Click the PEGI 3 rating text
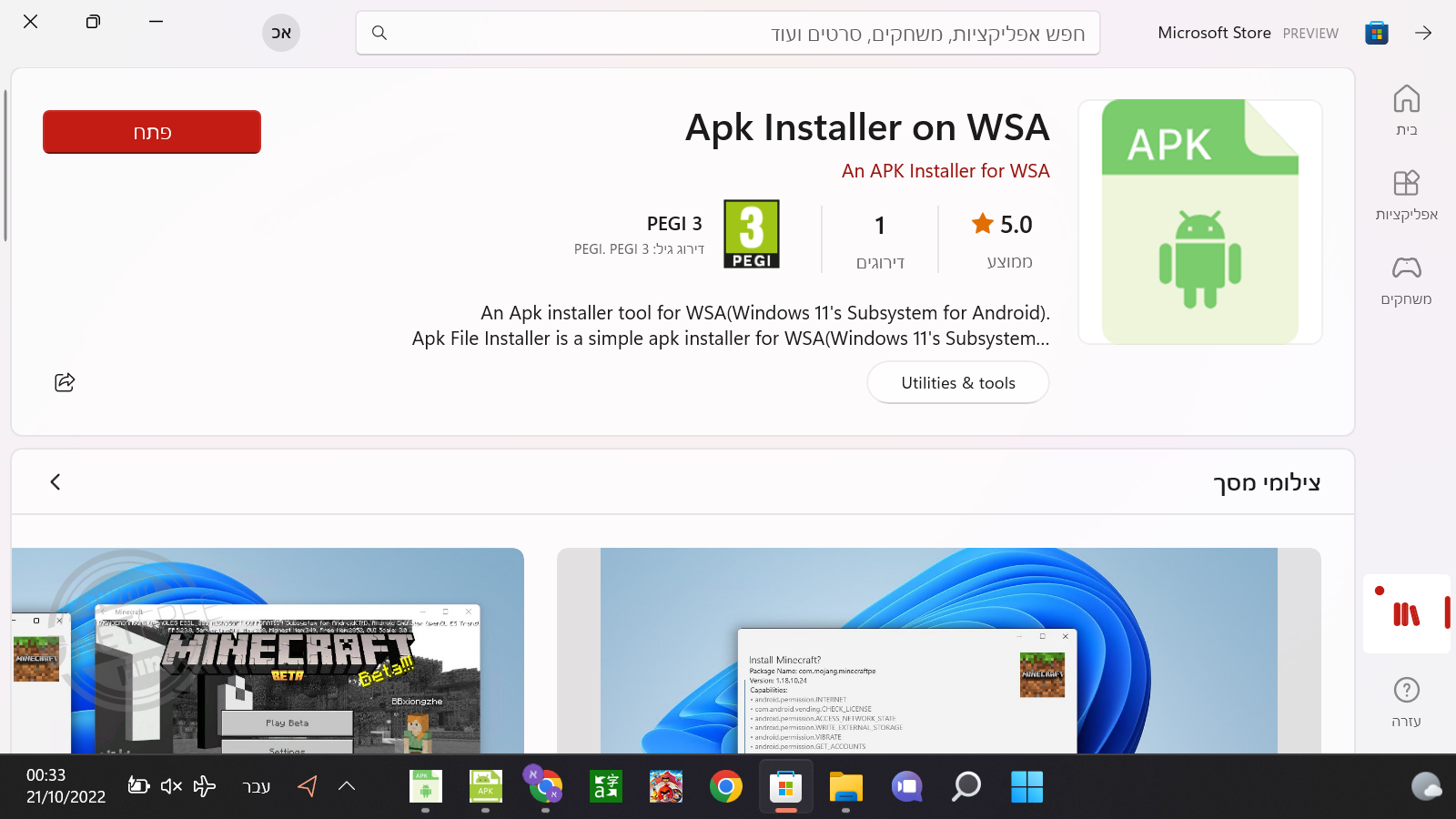This screenshot has height=819, width=1456. 674,224
